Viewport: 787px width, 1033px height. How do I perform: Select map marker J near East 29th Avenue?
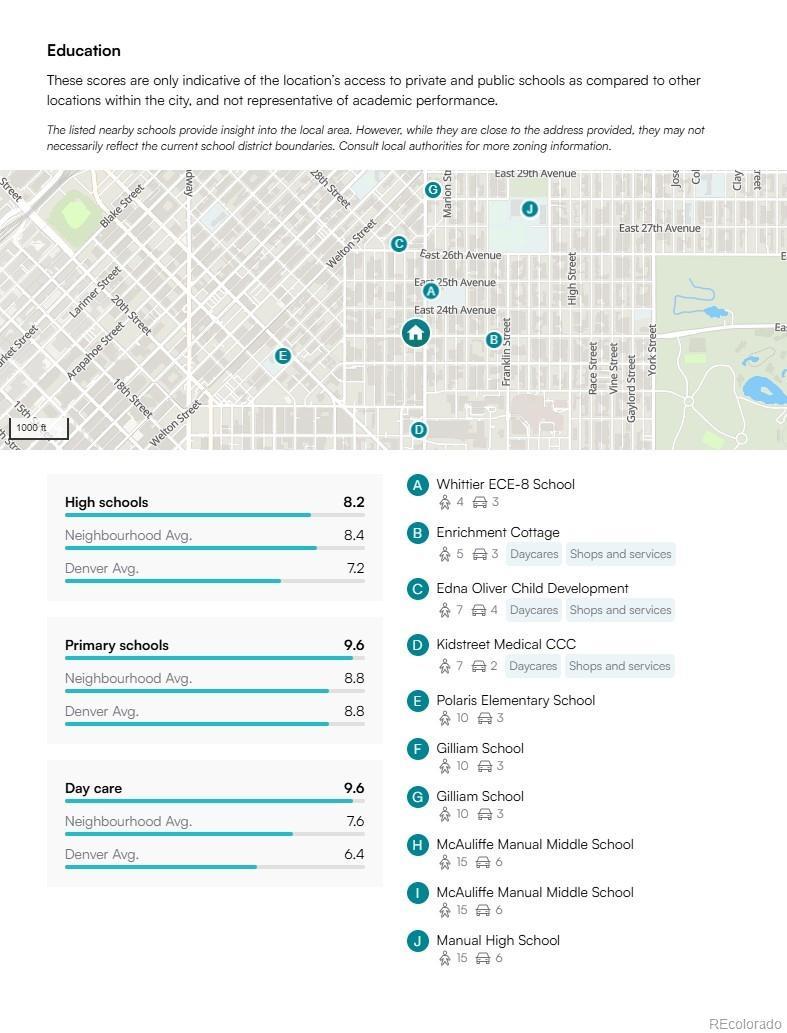530,209
